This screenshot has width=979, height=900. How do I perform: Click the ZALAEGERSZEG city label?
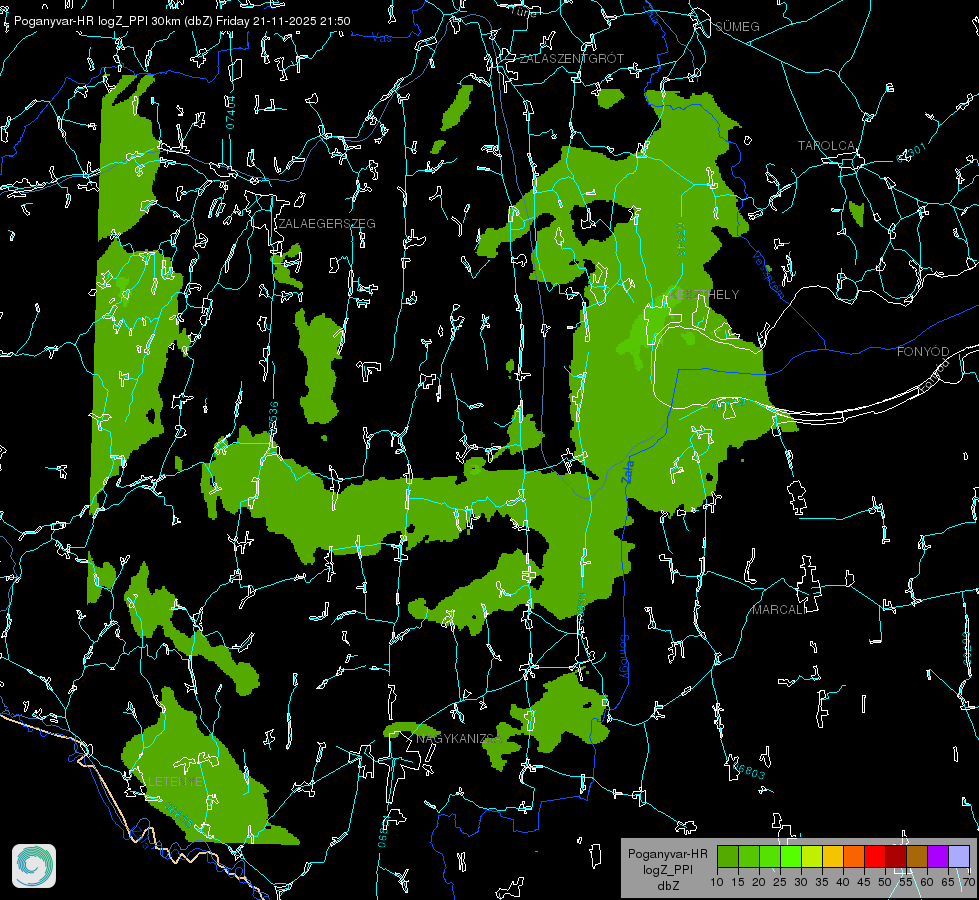[x=327, y=224]
